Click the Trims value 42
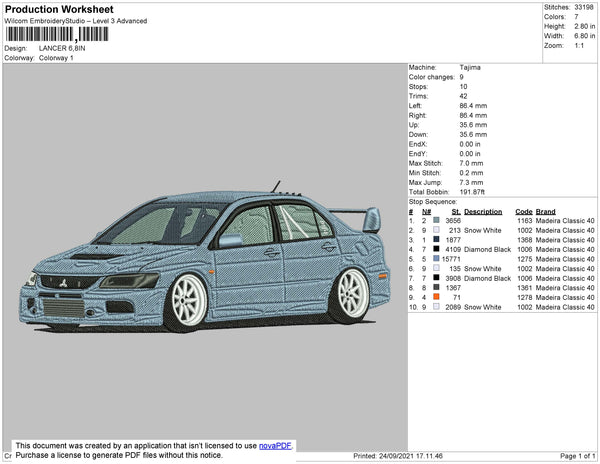Viewport: 600px width, 464px height. [463, 96]
